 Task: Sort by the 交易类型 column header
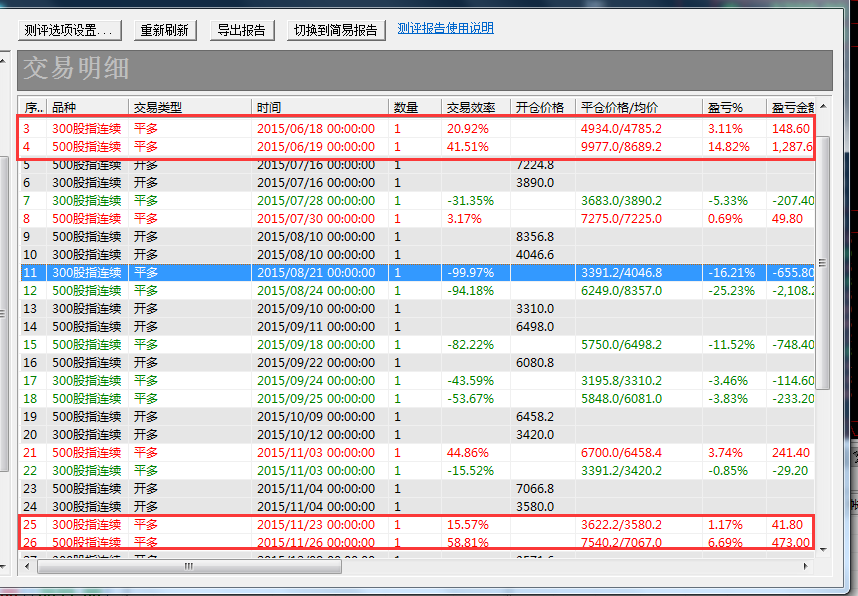coord(190,107)
